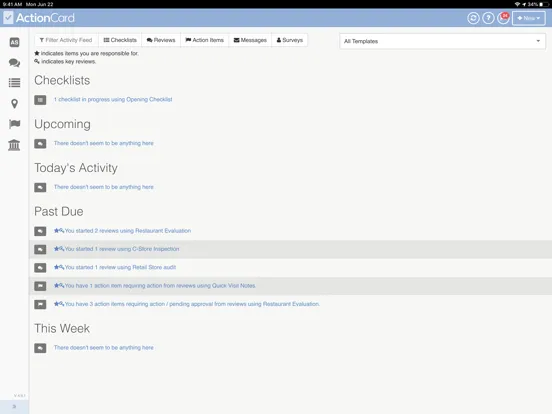Toggle the Surveys filter
Viewport: 552px width, 414px height.
(289, 40)
